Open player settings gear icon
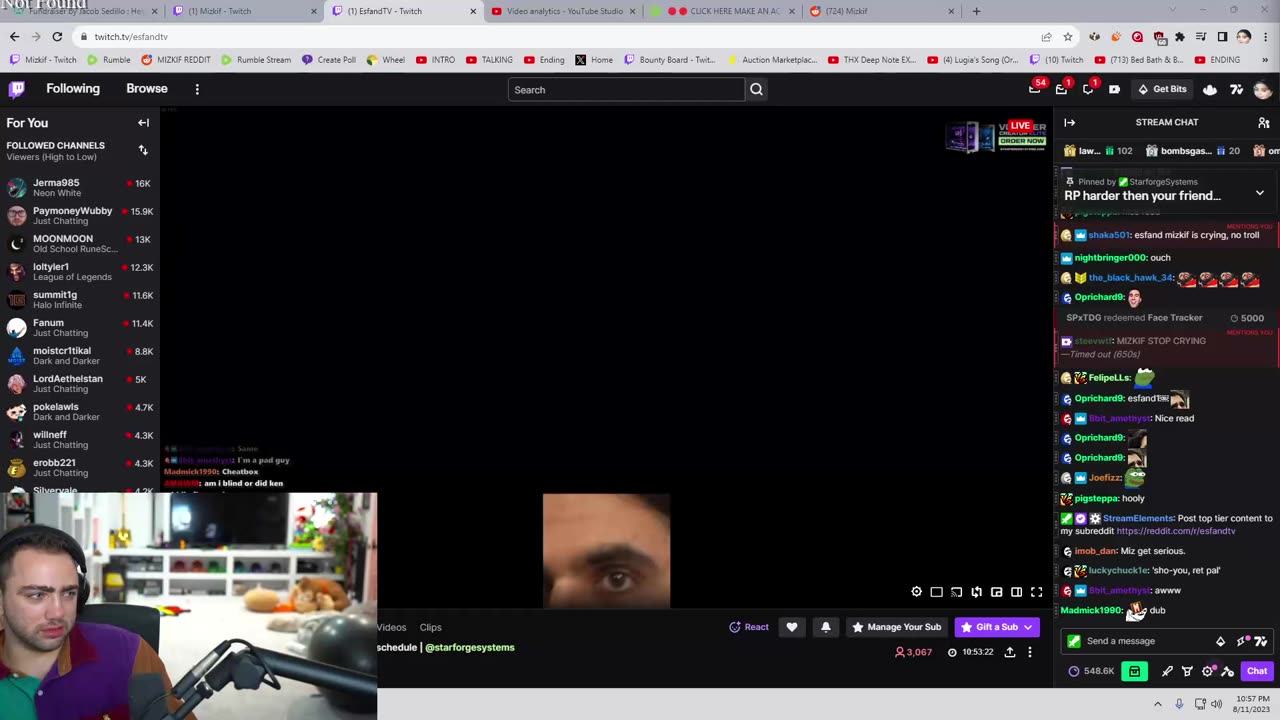Screen dimensions: 1280x720 point(916,592)
